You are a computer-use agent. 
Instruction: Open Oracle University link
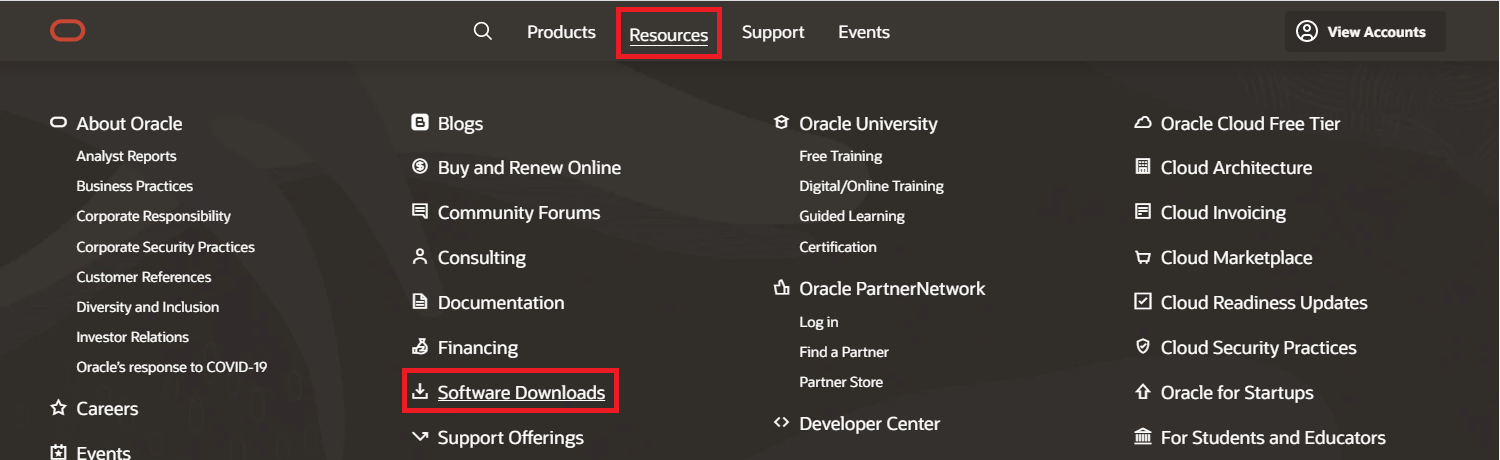[868, 124]
